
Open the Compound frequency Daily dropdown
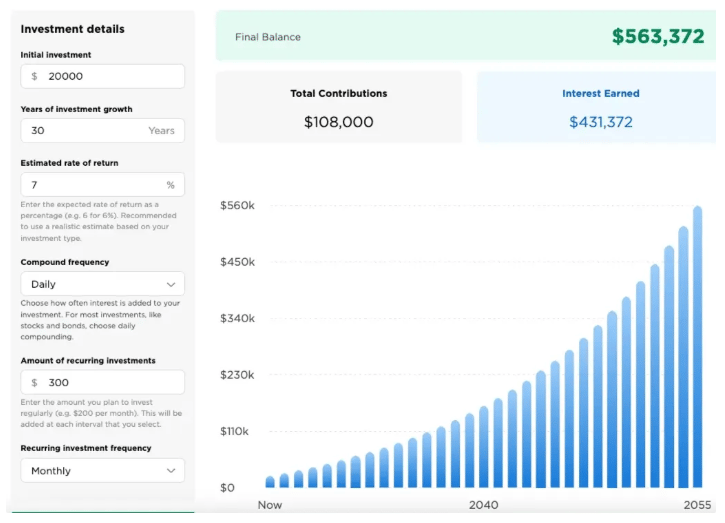(x=102, y=284)
